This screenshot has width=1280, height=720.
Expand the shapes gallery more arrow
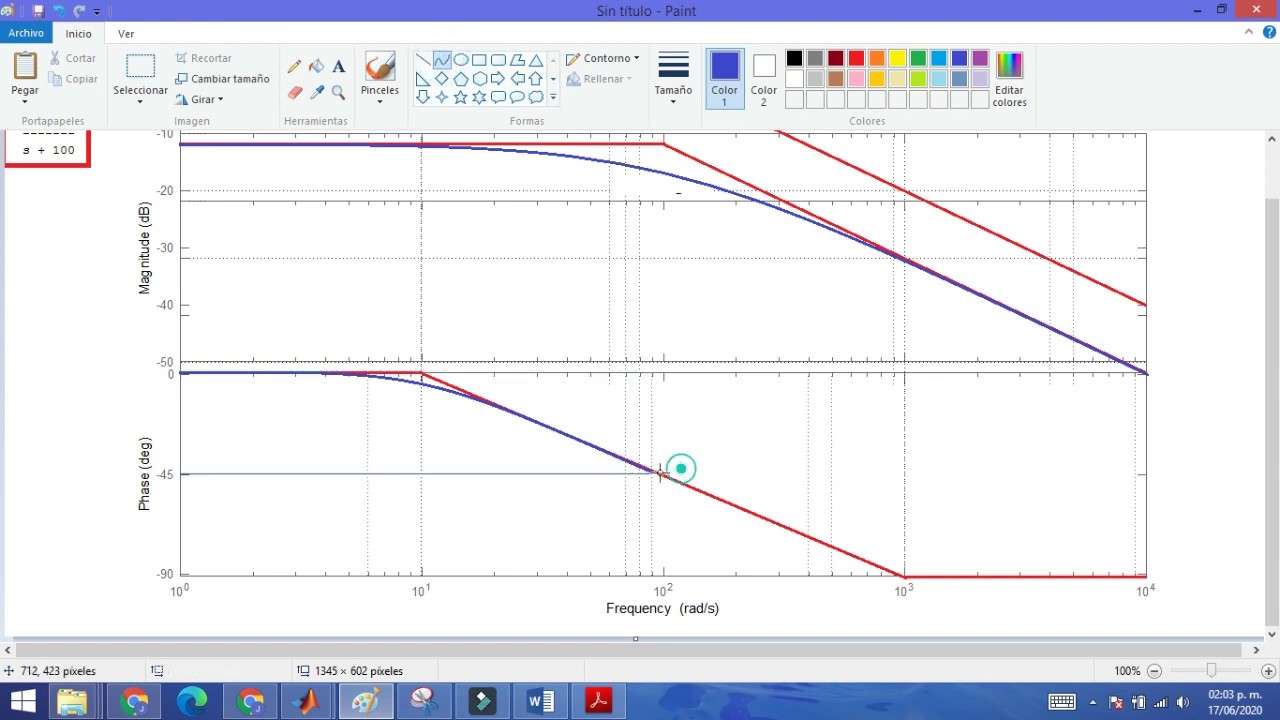click(553, 97)
